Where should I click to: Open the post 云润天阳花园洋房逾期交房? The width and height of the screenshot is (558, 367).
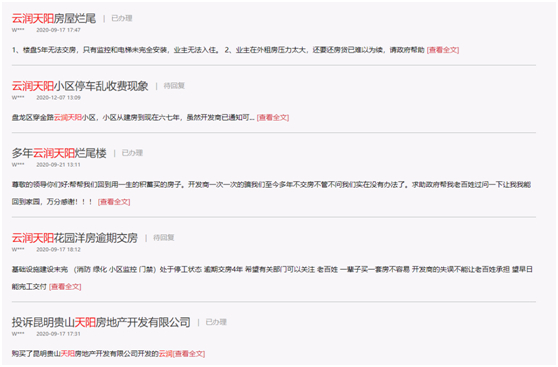75,238
